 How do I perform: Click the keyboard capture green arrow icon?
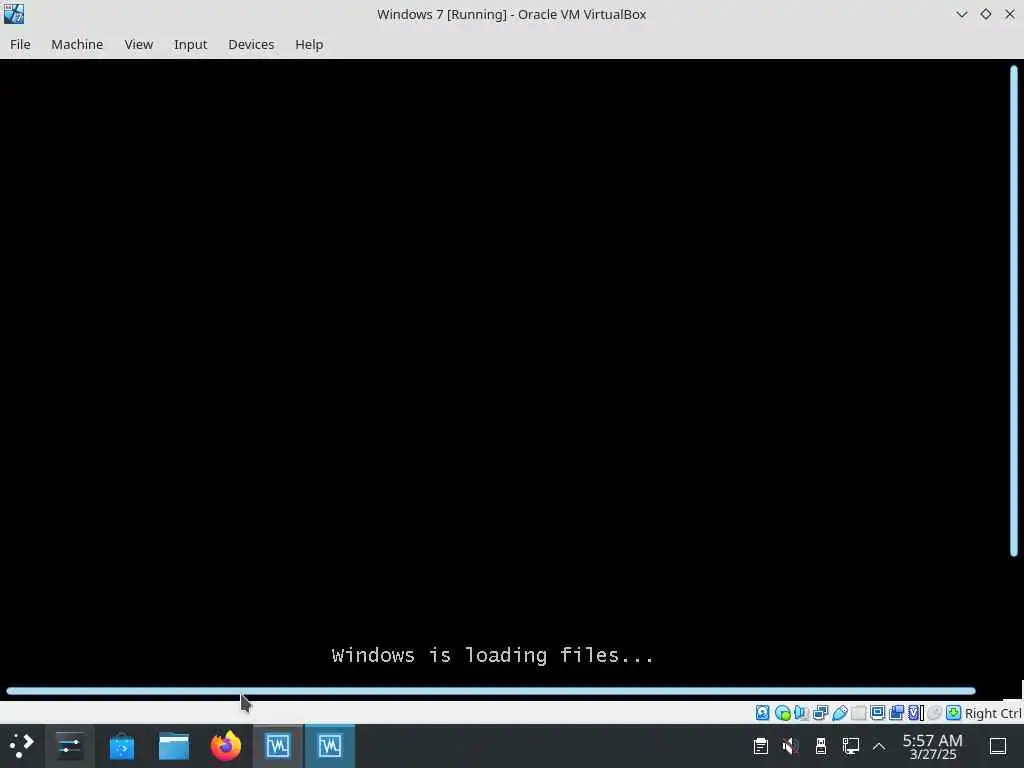pos(953,712)
